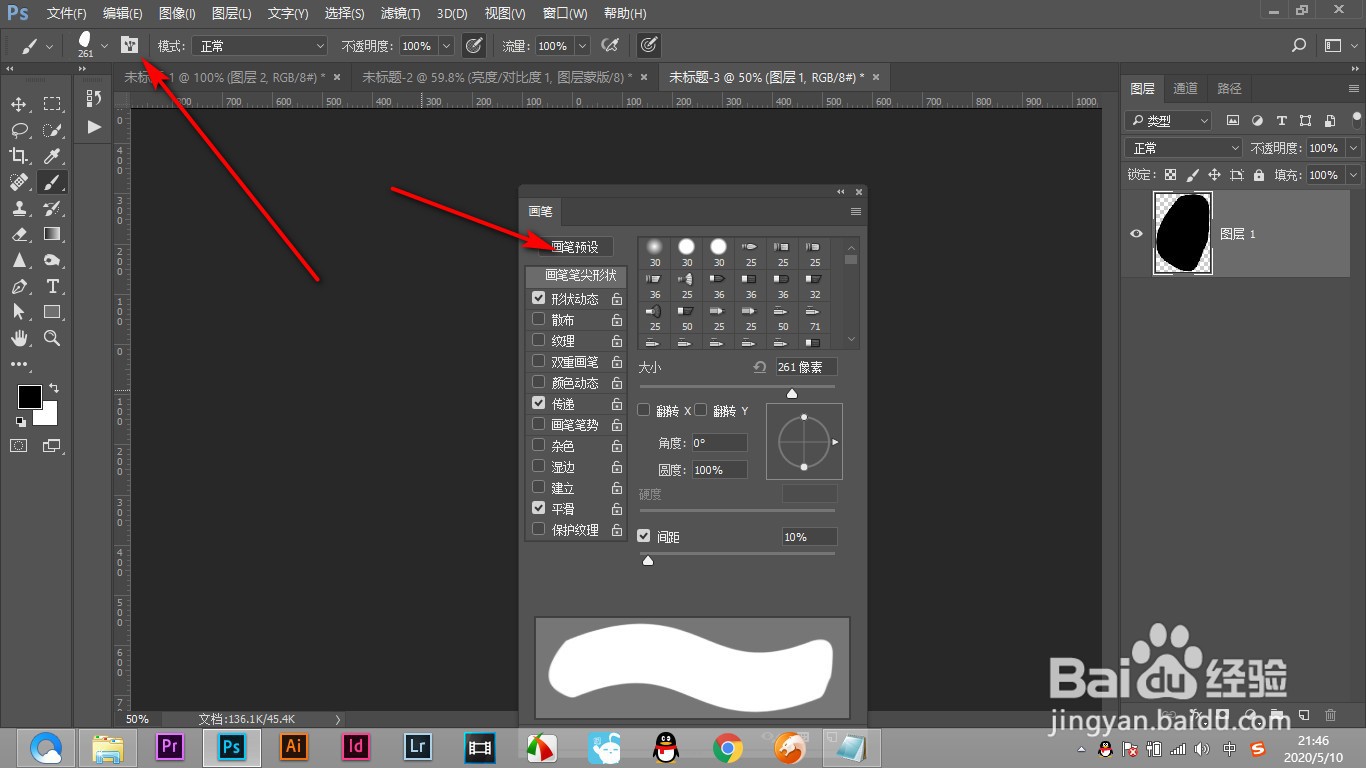The height and width of the screenshot is (768, 1366).
Task: Select the Crop tool
Action: 19,156
